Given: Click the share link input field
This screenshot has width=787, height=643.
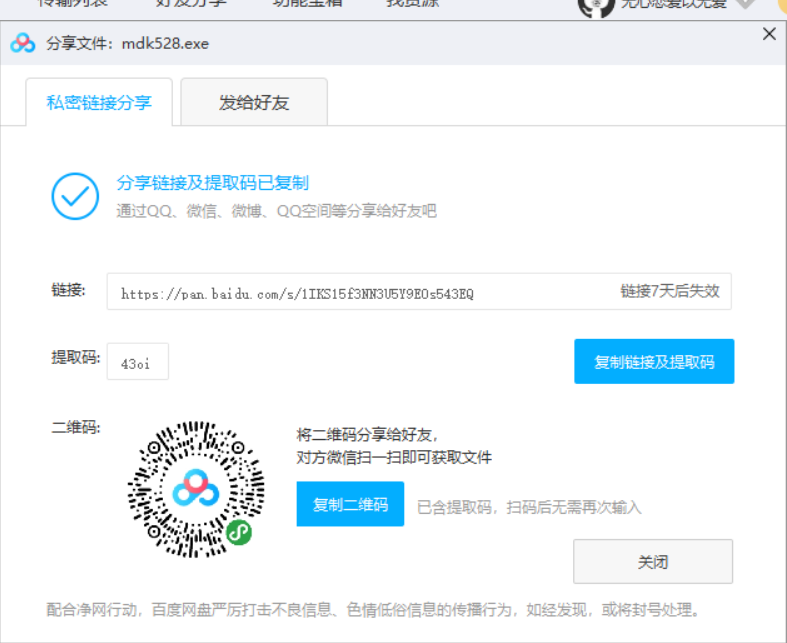Looking at the screenshot, I should [419, 292].
